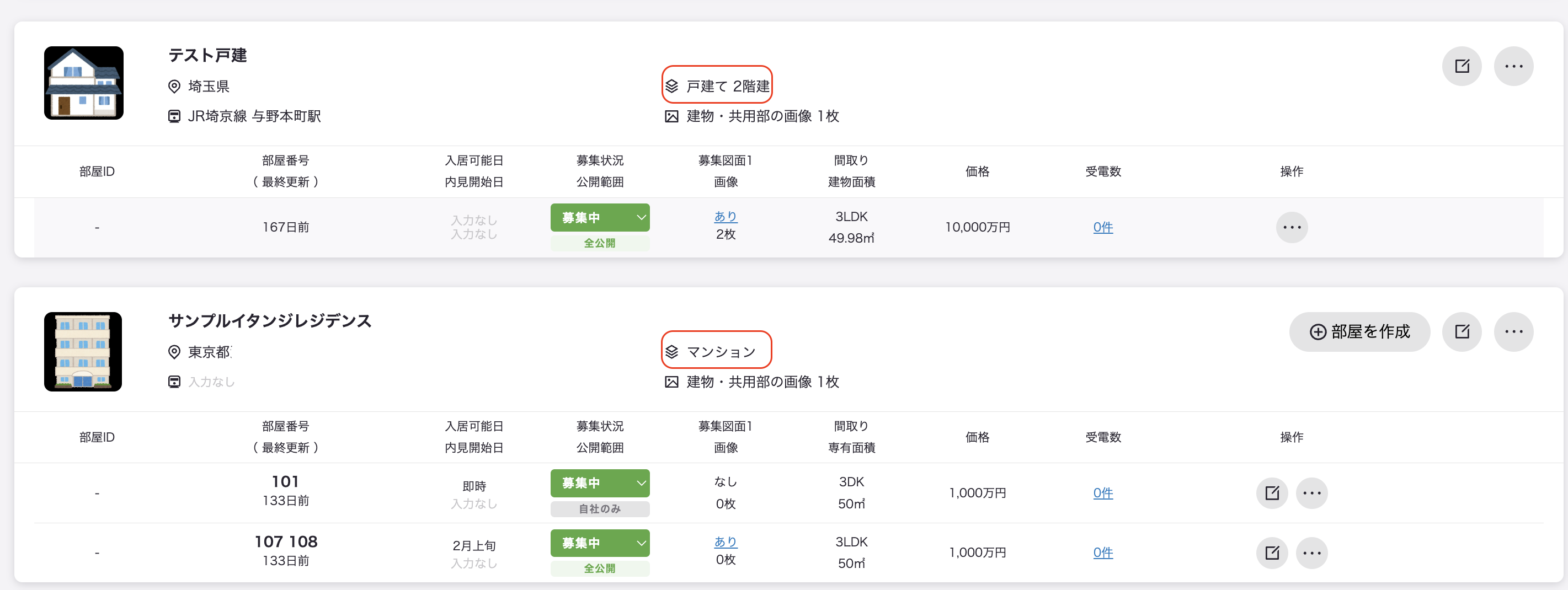Click 1,000万円 price for room 107 108
The width and height of the screenshot is (1568, 590).
pyautogui.click(x=977, y=553)
